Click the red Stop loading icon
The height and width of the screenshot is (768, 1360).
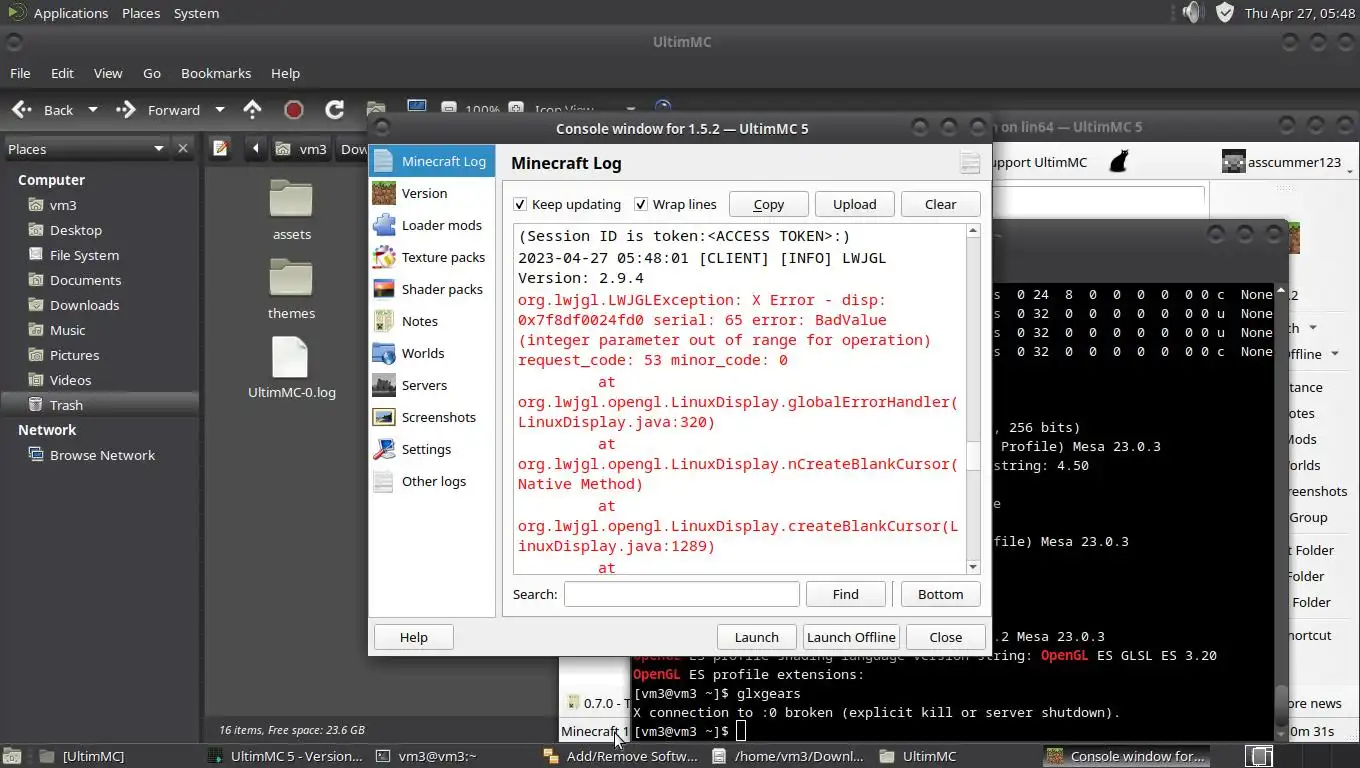pyautogui.click(x=293, y=110)
